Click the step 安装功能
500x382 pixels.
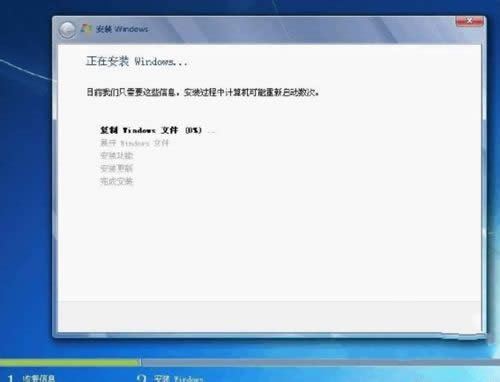[x=117, y=155]
